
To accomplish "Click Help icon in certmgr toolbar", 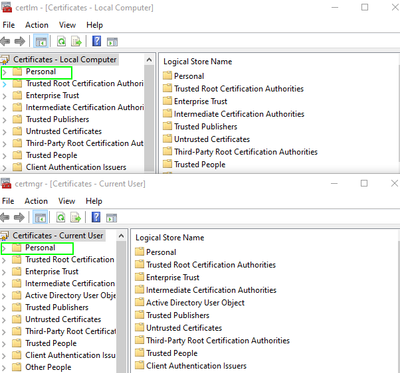I will point(96,217).
